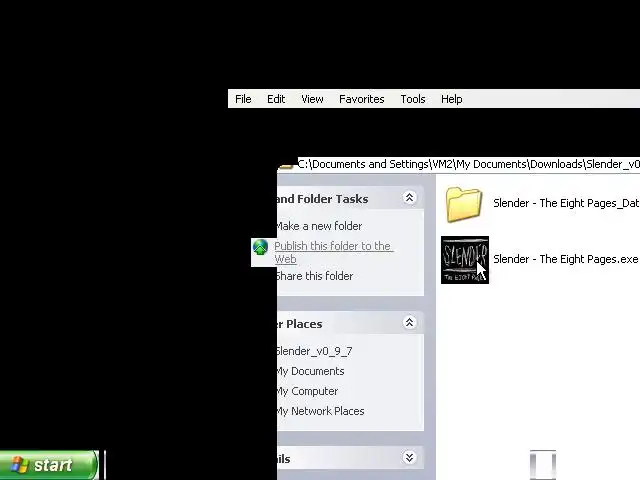Select the Slender - The Eight Pages_Data folder icon

464,204
